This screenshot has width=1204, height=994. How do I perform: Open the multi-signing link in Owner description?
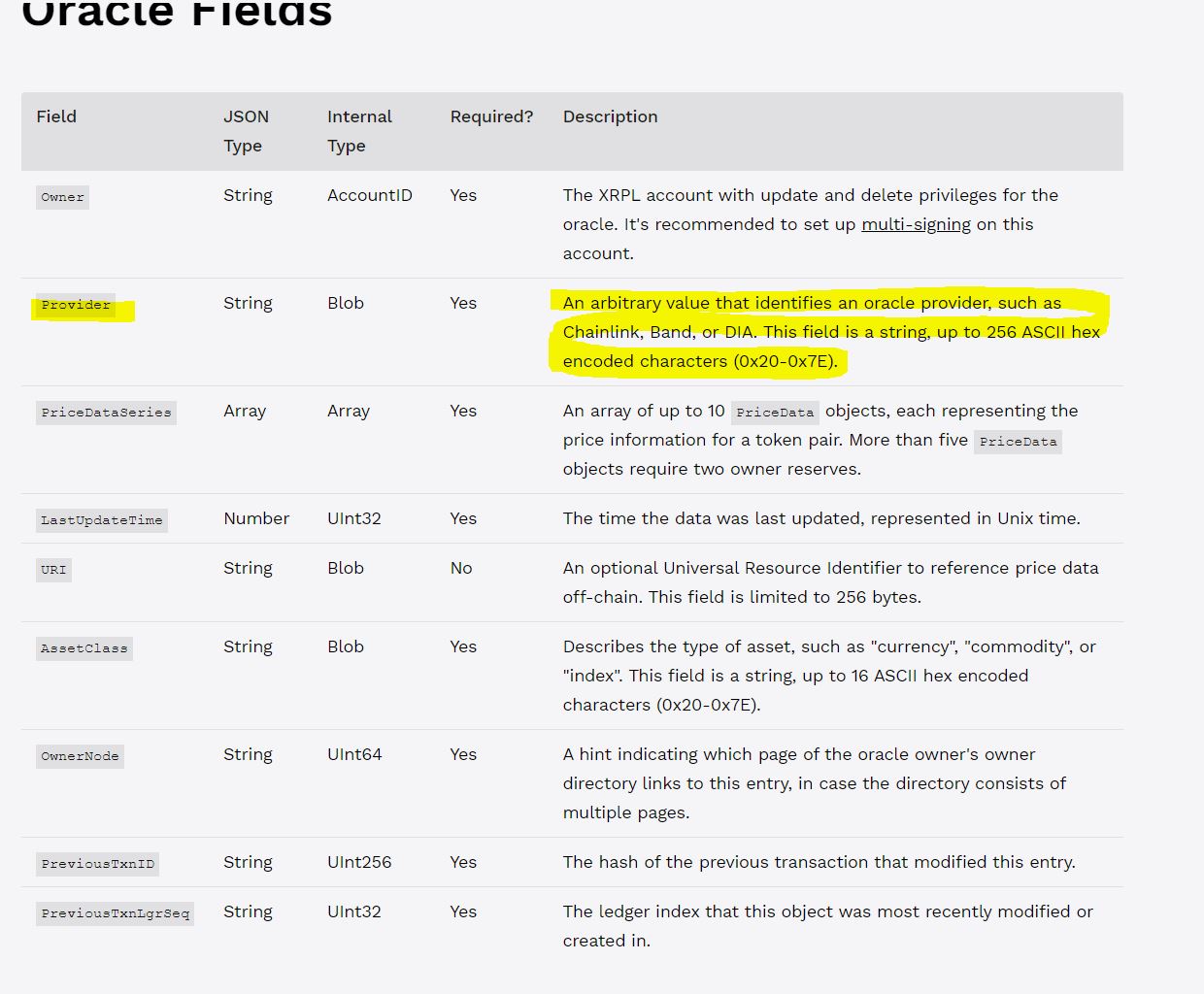coord(916,224)
